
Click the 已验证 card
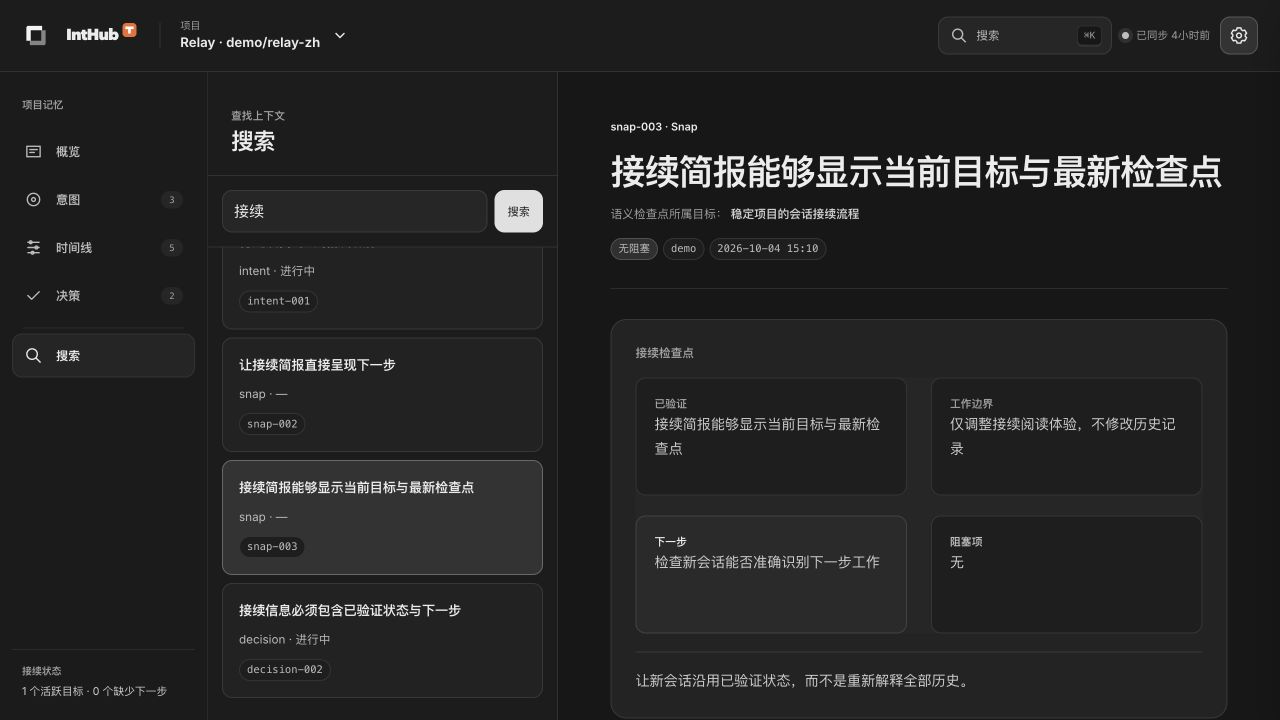(771, 436)
